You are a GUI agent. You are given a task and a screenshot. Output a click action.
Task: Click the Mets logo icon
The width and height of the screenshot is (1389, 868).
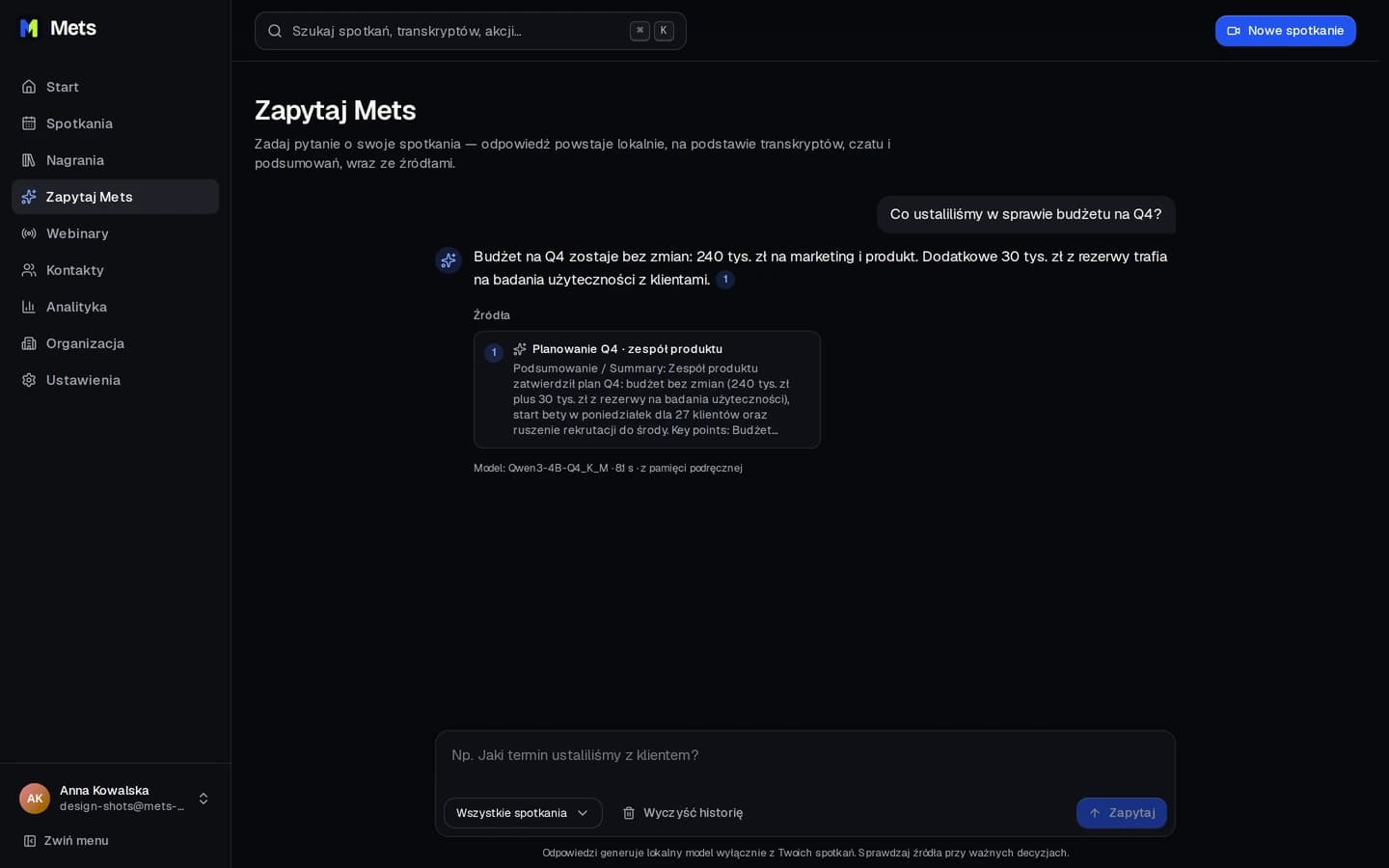point(29,28)
